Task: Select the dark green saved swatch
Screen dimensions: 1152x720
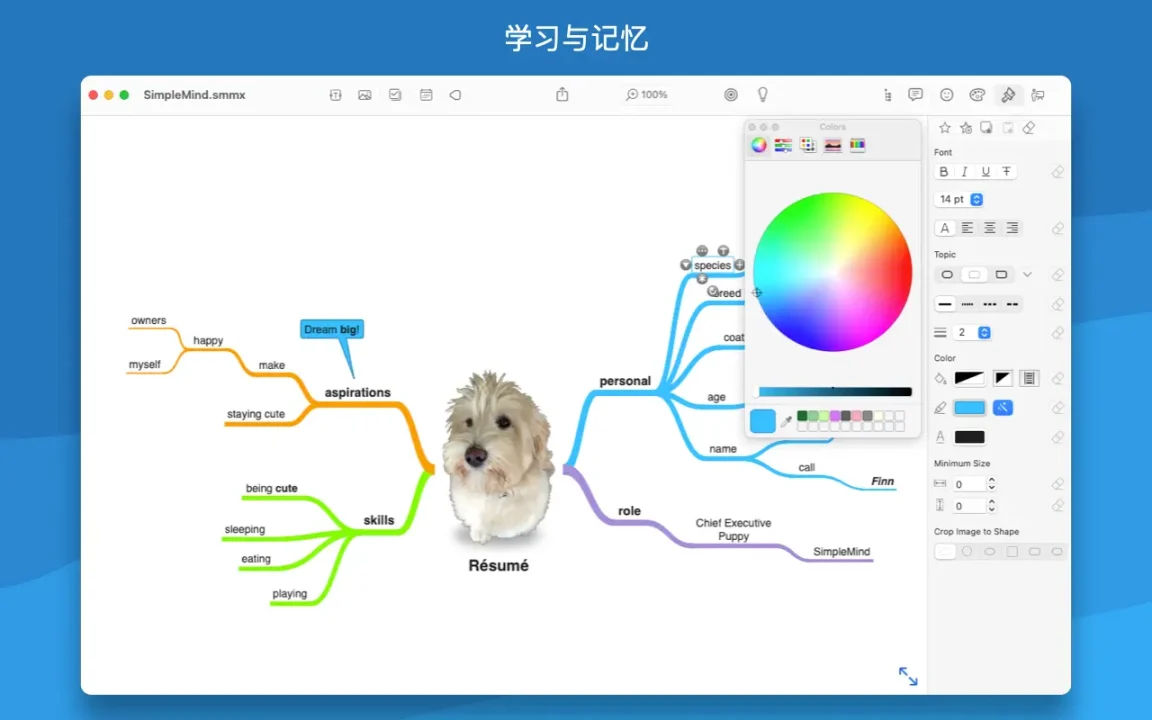Action: 802,416
